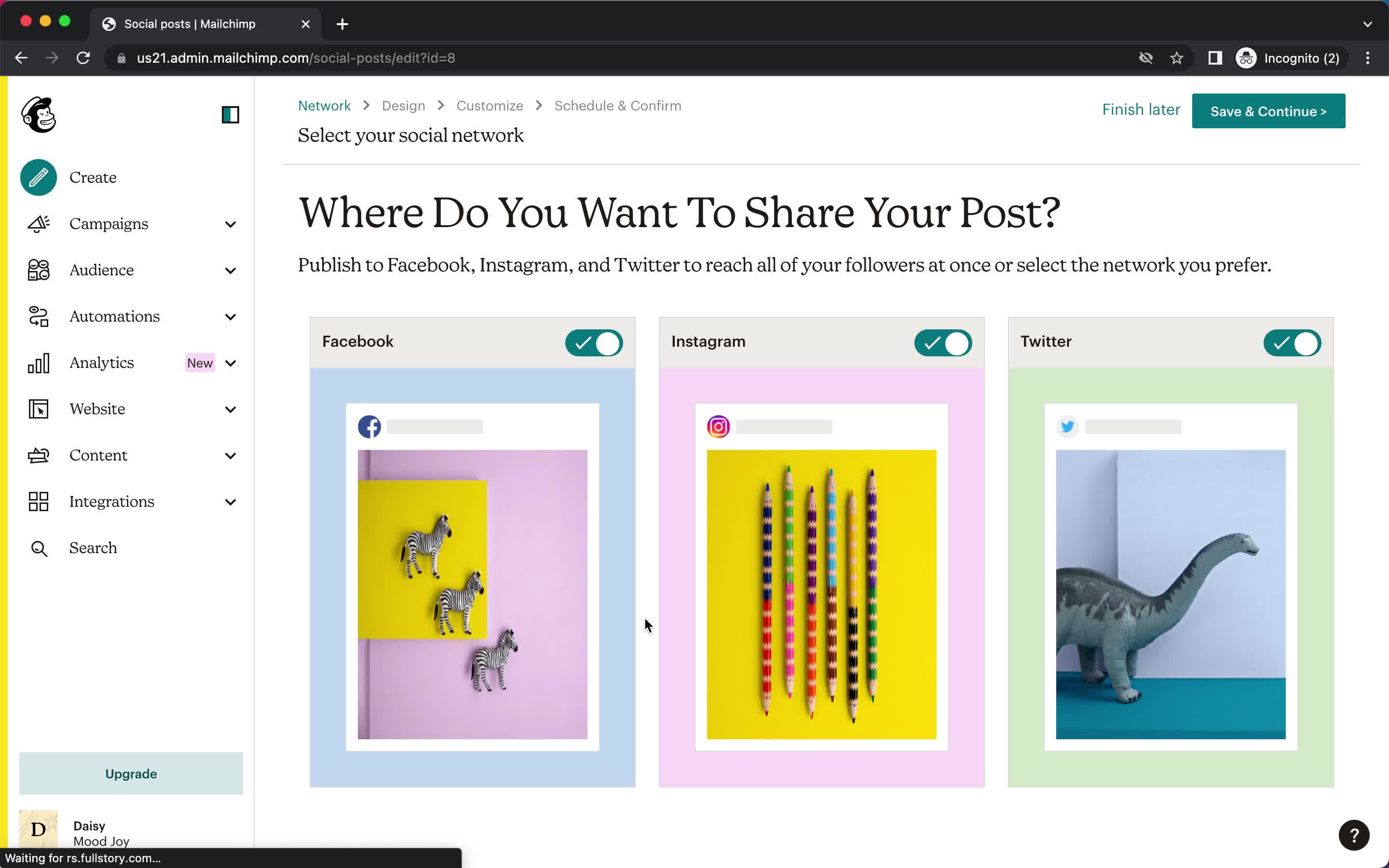This screenshot has height=868, width=1389.
Task: Click the Save & Continue button
Action: pyautogui.click(x=1269, y=111)
